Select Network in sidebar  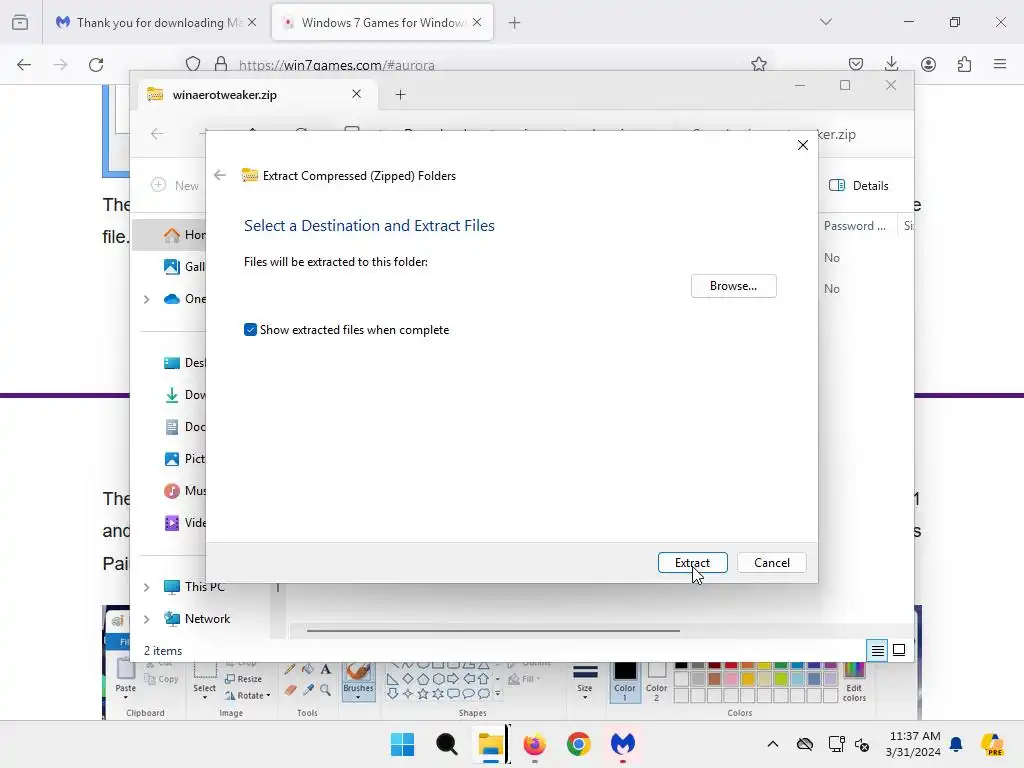tap(197, 618)
